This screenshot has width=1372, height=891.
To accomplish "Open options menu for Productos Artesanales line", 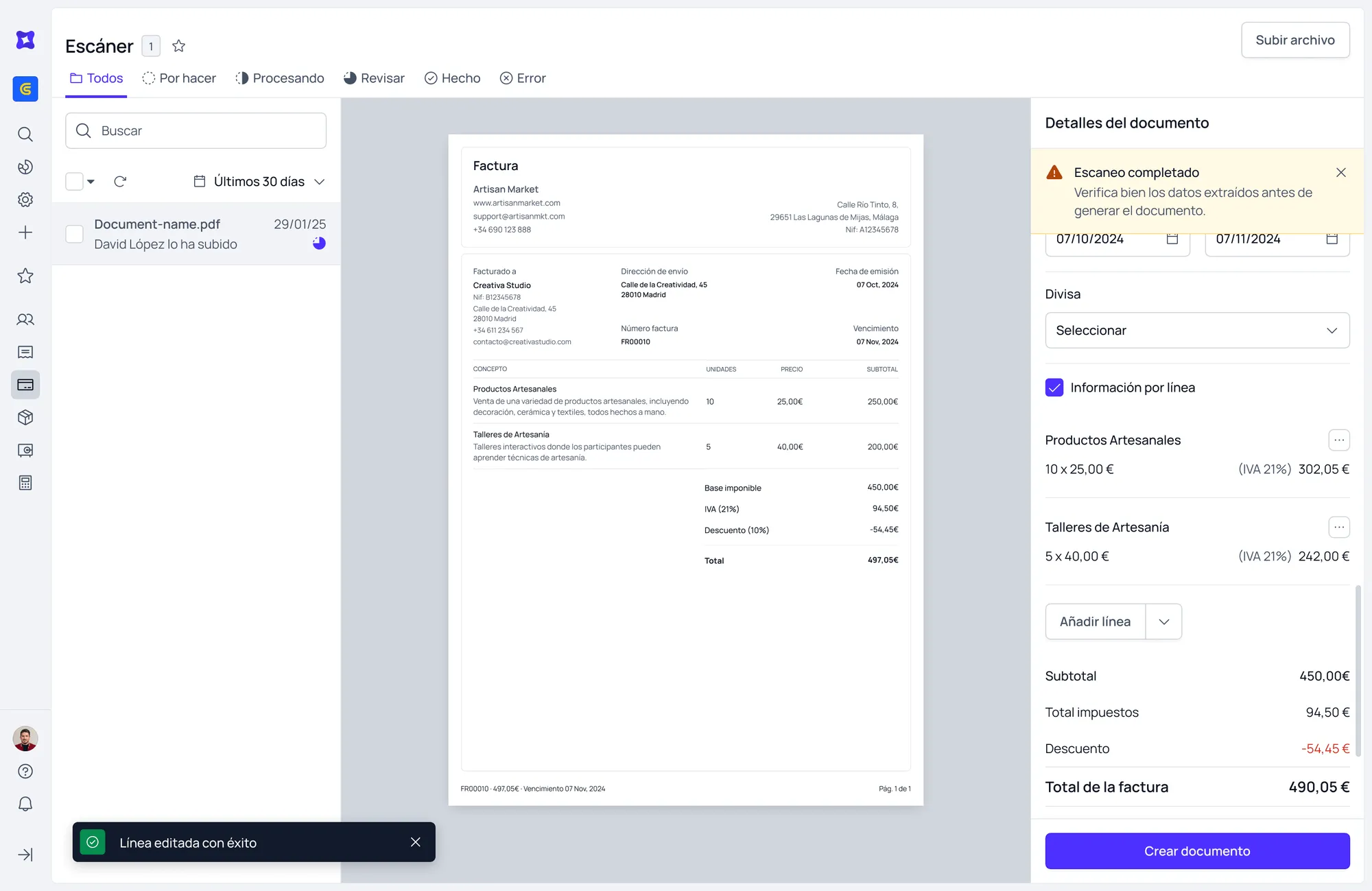I will click(1339, 440).
